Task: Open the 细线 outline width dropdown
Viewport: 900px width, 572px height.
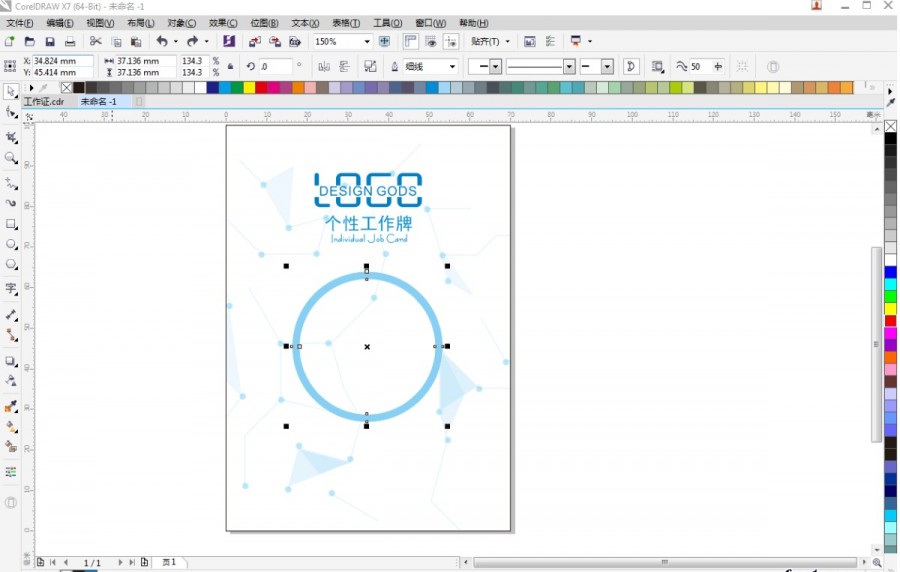Action: click(x=452, y=67)
